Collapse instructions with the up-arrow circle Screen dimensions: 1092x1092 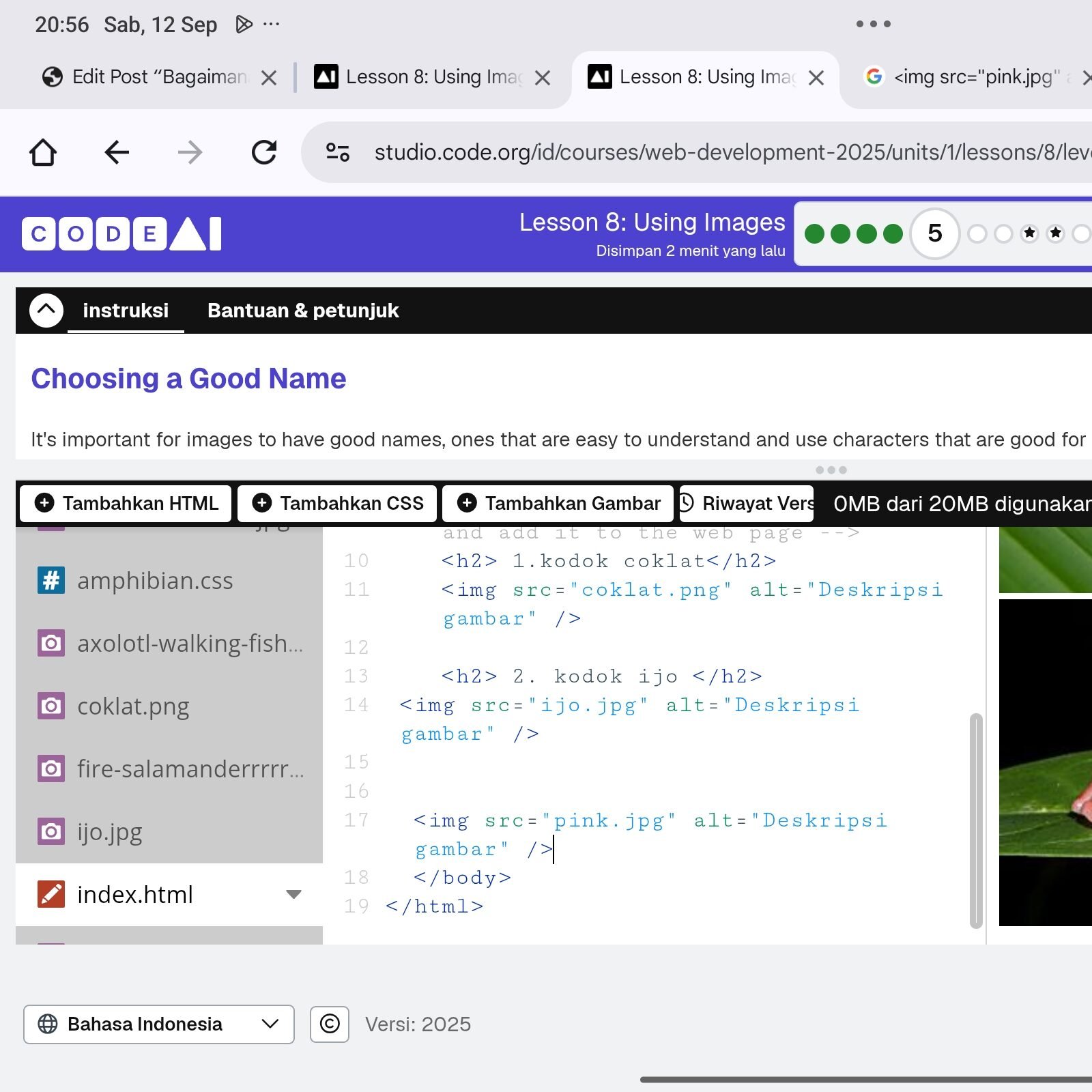46,311
